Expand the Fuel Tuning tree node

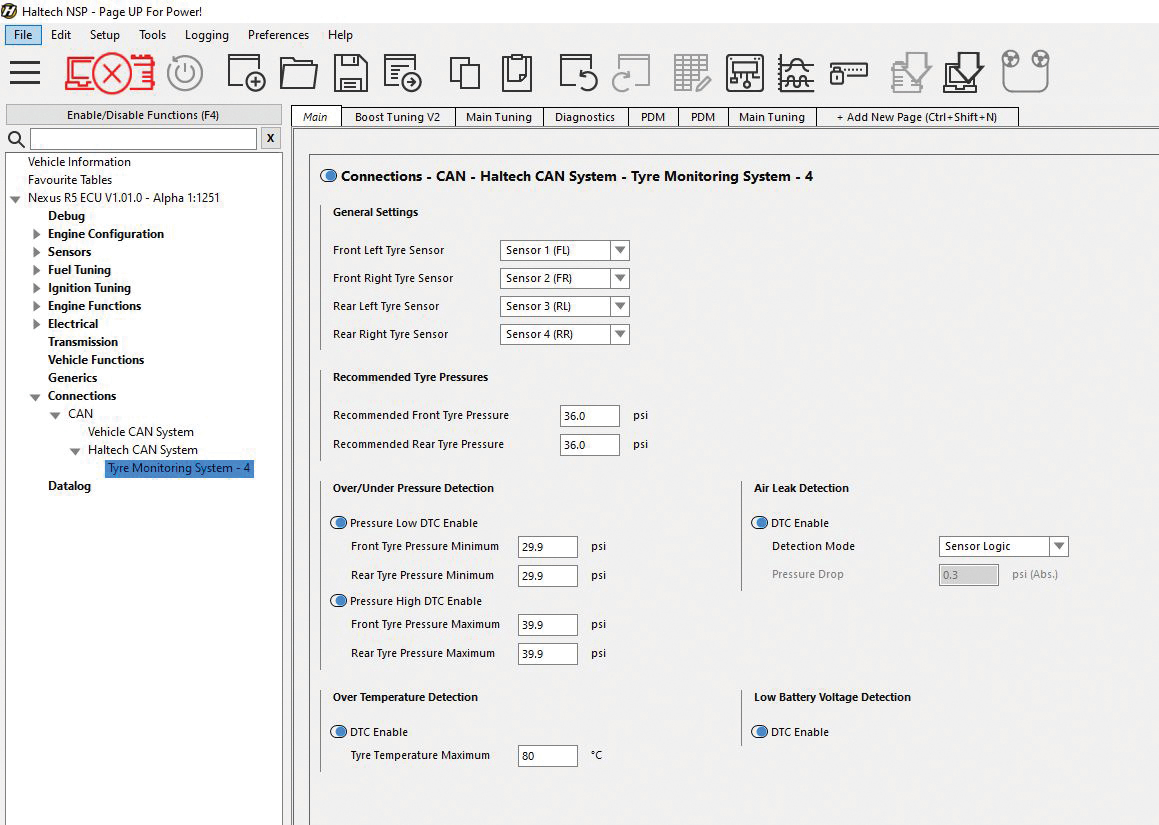37,270
